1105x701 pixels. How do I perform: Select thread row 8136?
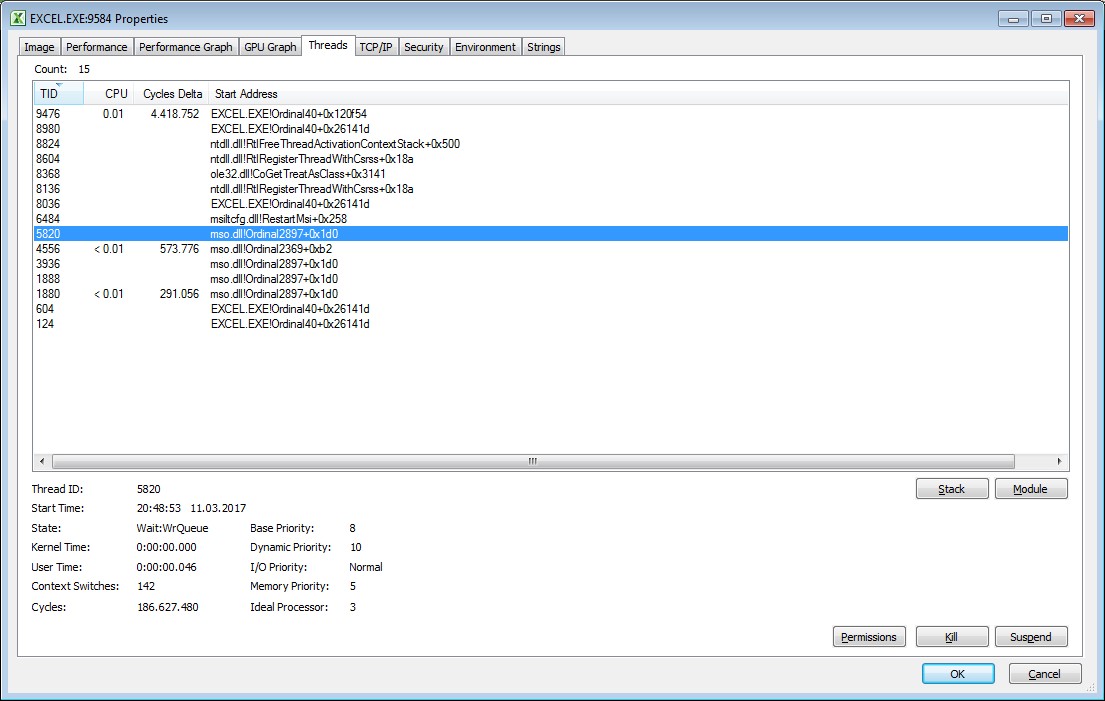tap(551, 189)
